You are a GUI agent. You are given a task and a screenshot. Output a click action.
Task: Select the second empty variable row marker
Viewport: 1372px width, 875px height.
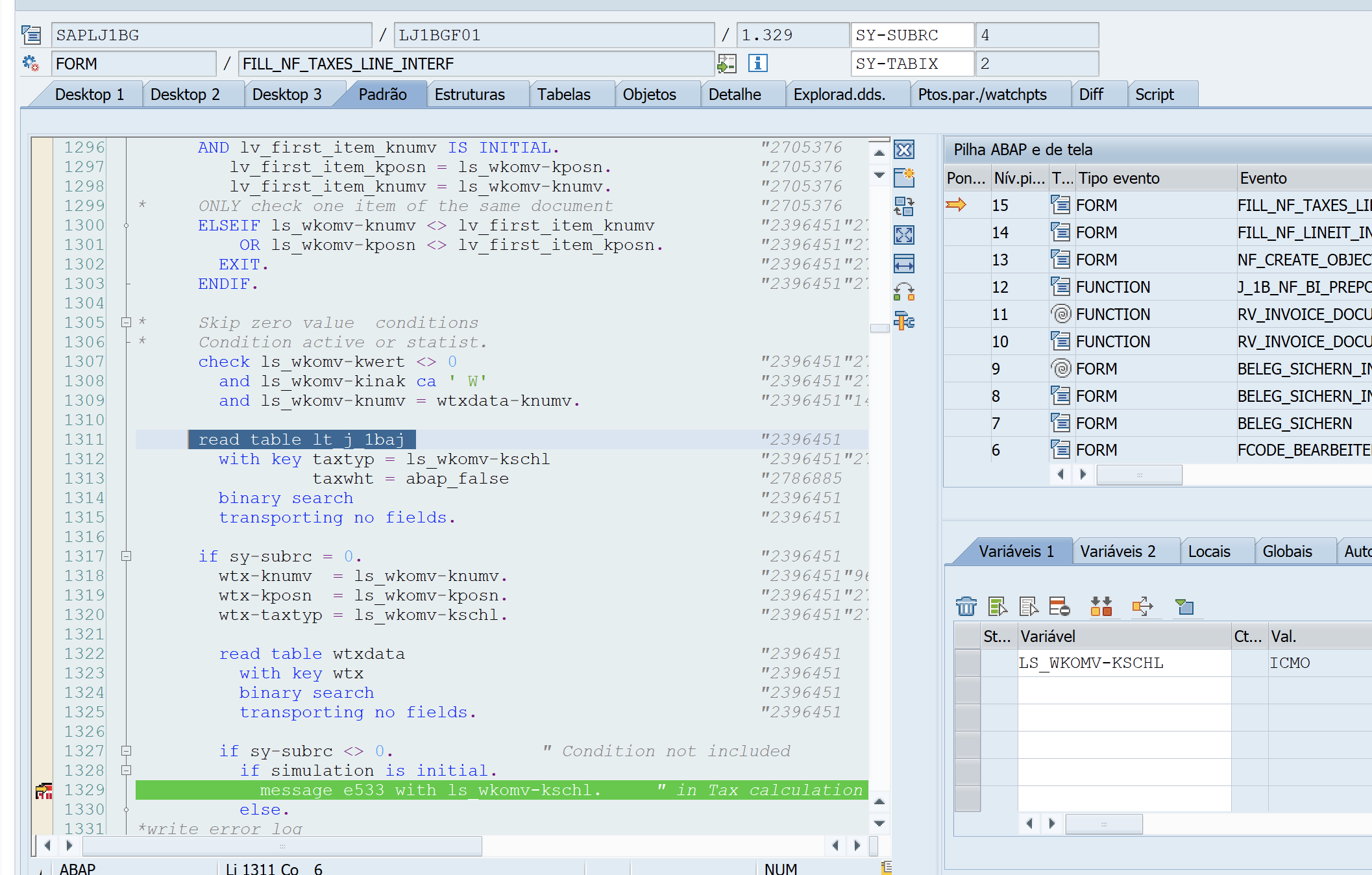pyautogui.click(x=967, y=717)
